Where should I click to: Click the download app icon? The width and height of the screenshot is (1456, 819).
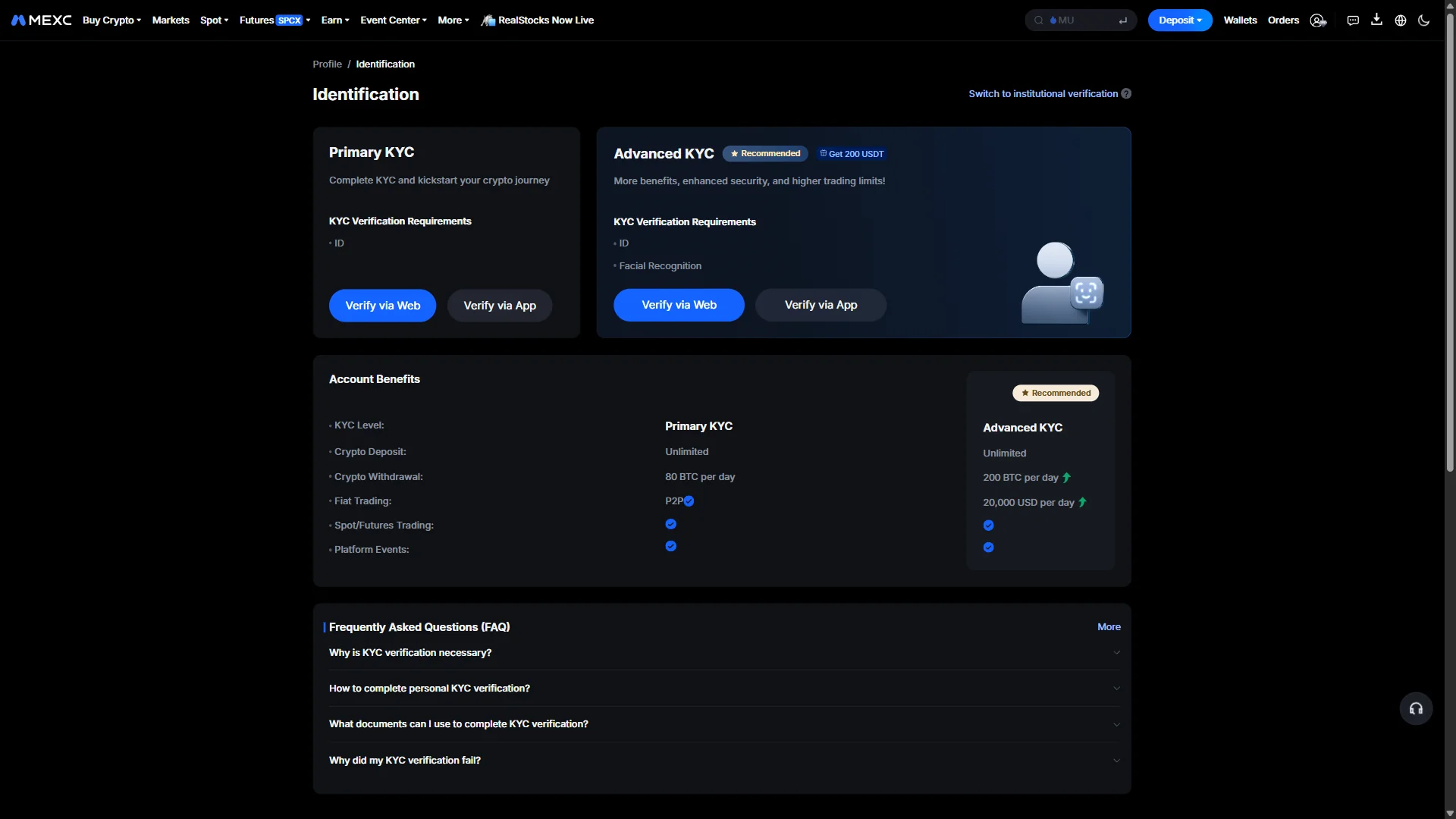point(1376,20)
